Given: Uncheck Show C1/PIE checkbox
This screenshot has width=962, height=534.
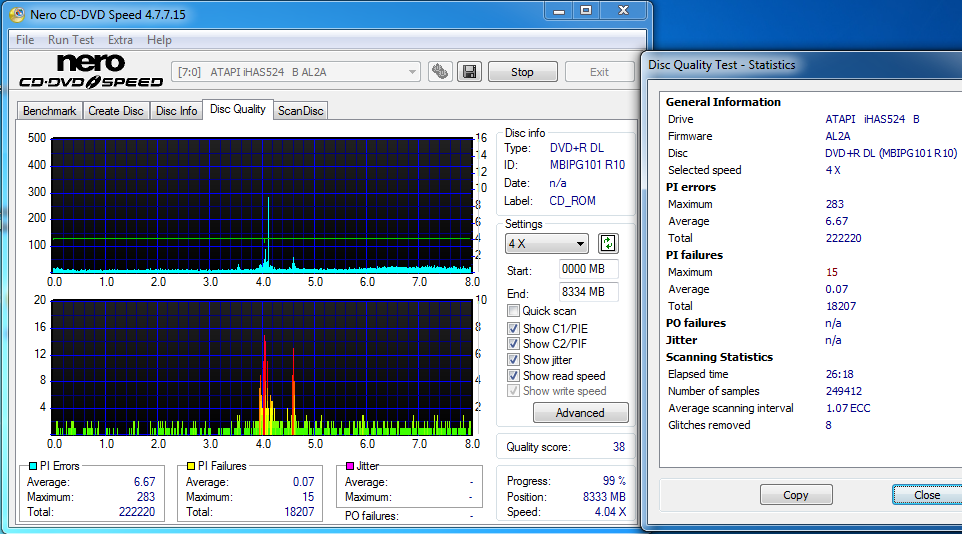Looking at the screenshot, I should point(514,328).
